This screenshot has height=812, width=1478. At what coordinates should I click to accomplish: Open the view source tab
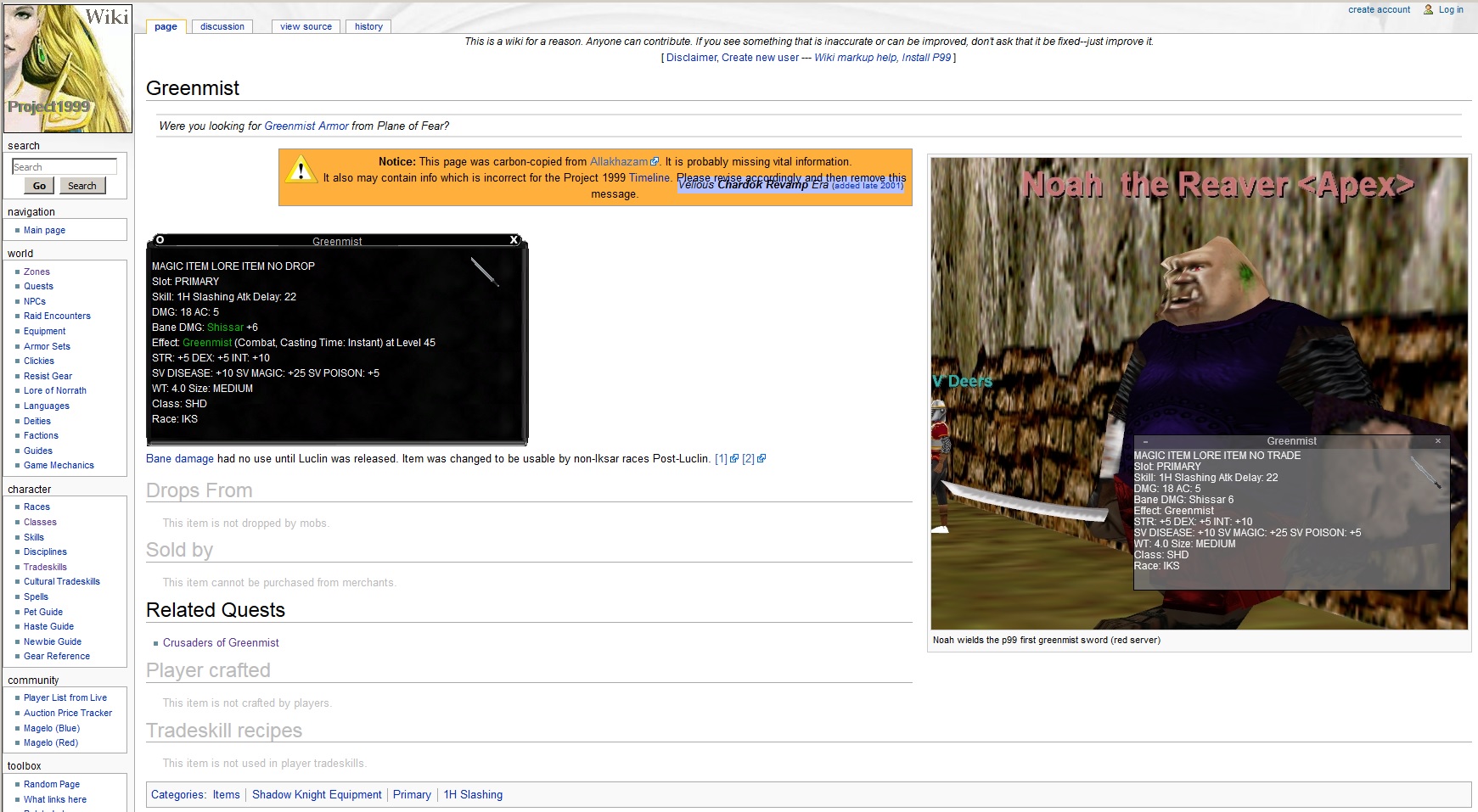[306, 26]
